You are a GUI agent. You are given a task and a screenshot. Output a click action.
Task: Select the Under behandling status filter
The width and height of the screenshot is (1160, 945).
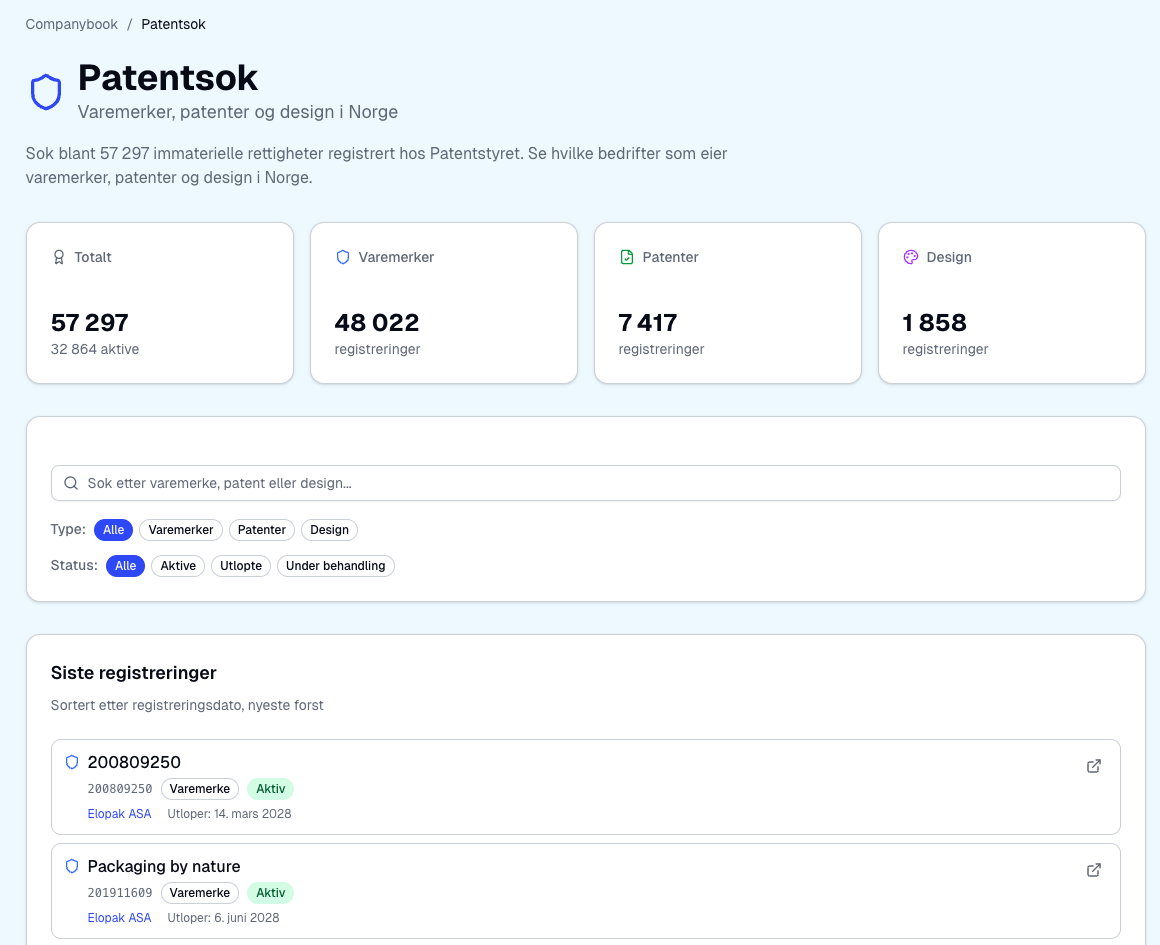(x=335, y=566)
